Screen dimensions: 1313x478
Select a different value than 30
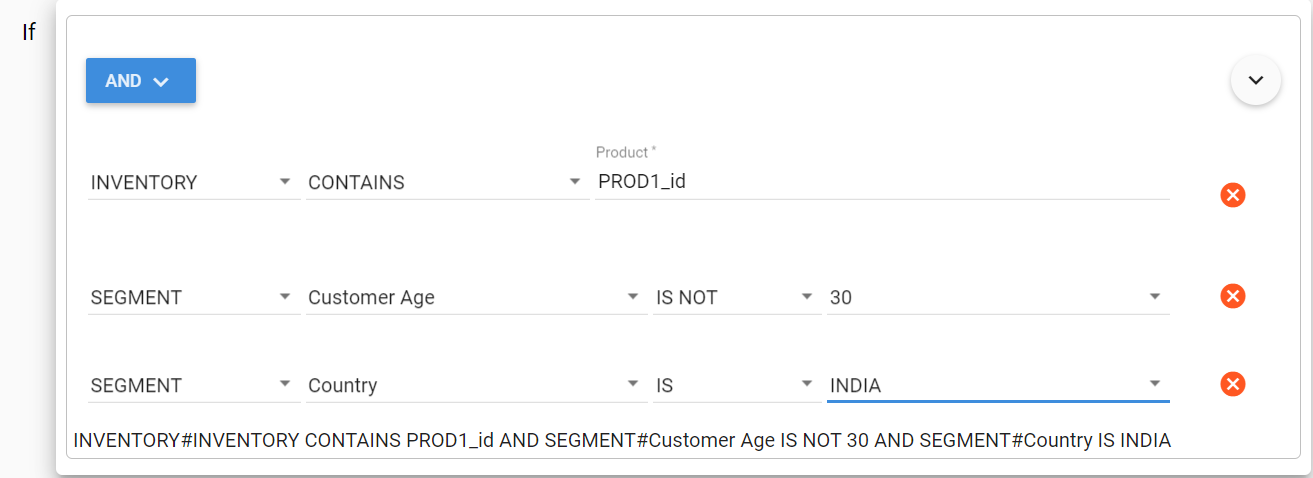tap(995, 297)
